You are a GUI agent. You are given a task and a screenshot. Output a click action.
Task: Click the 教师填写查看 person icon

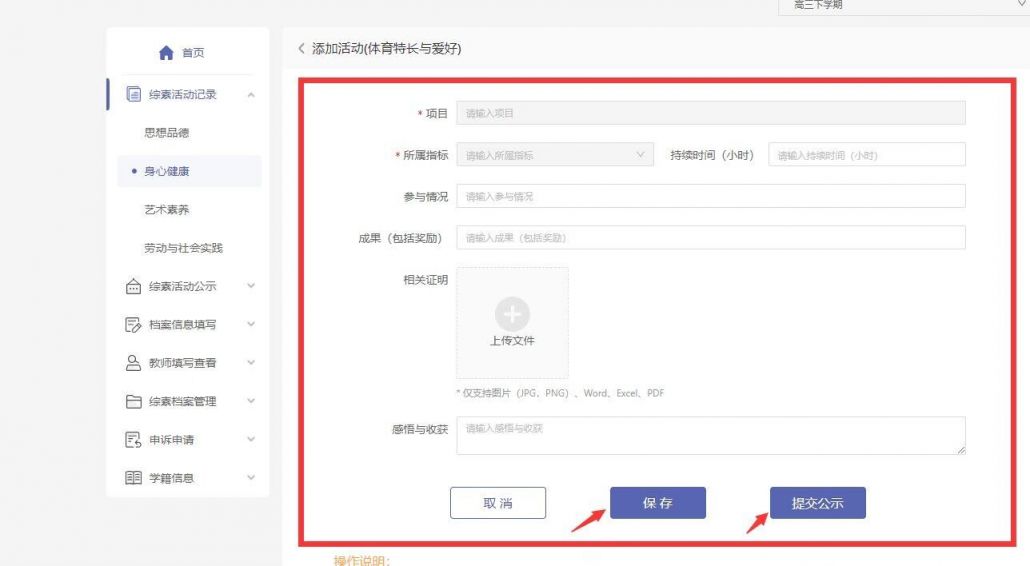(x=133, y=363)
